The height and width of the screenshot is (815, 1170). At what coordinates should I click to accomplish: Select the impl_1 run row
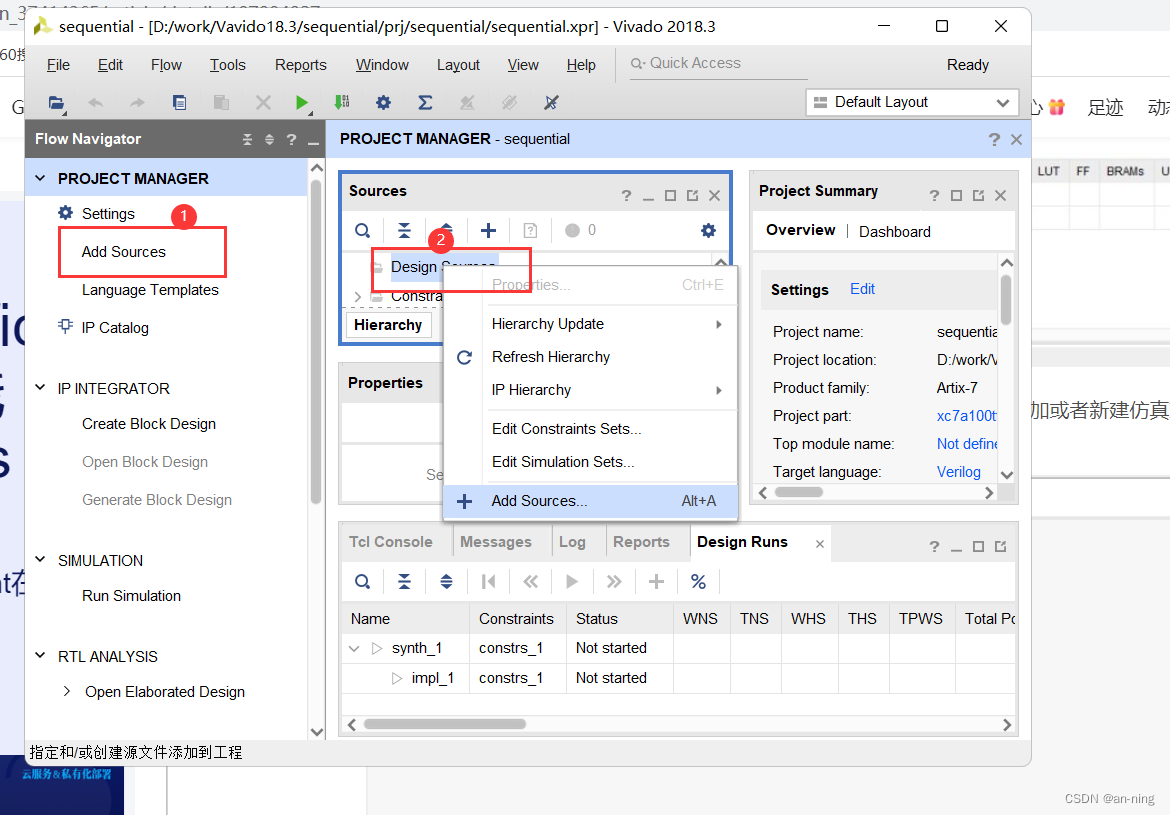click(x=678, y=678)
